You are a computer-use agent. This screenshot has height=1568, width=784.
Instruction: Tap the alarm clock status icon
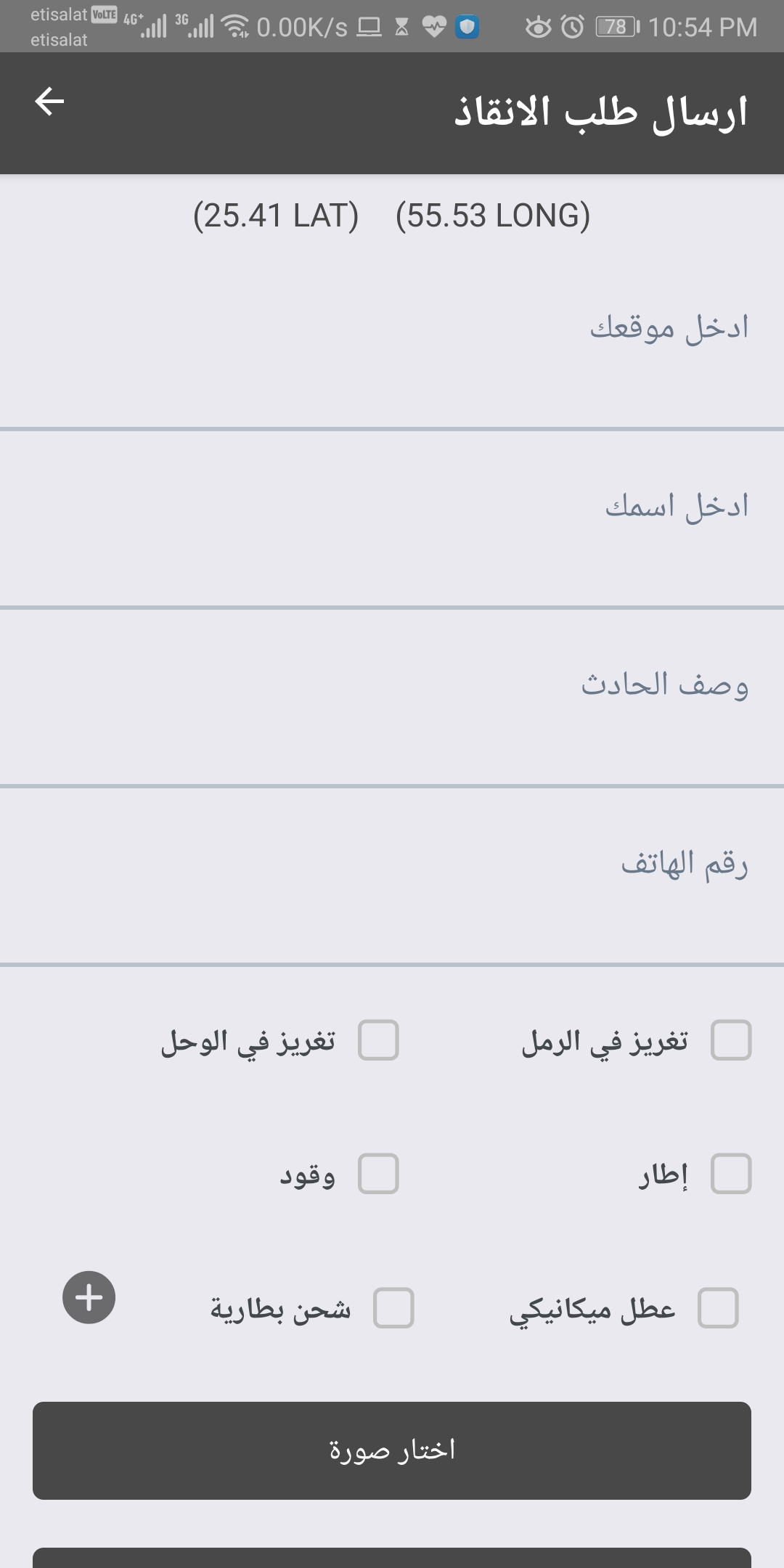point(573,28)
